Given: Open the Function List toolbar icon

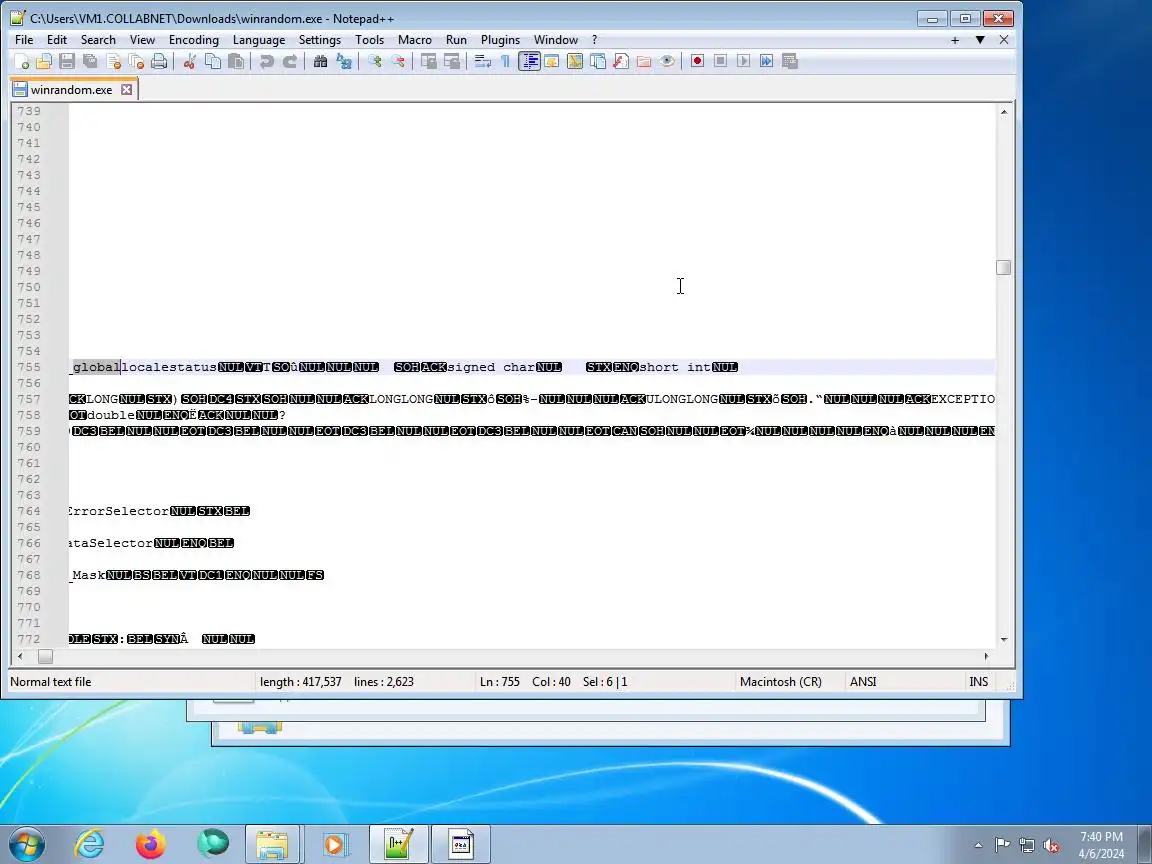Looking at the screenshot, I should tap(621, 61).
